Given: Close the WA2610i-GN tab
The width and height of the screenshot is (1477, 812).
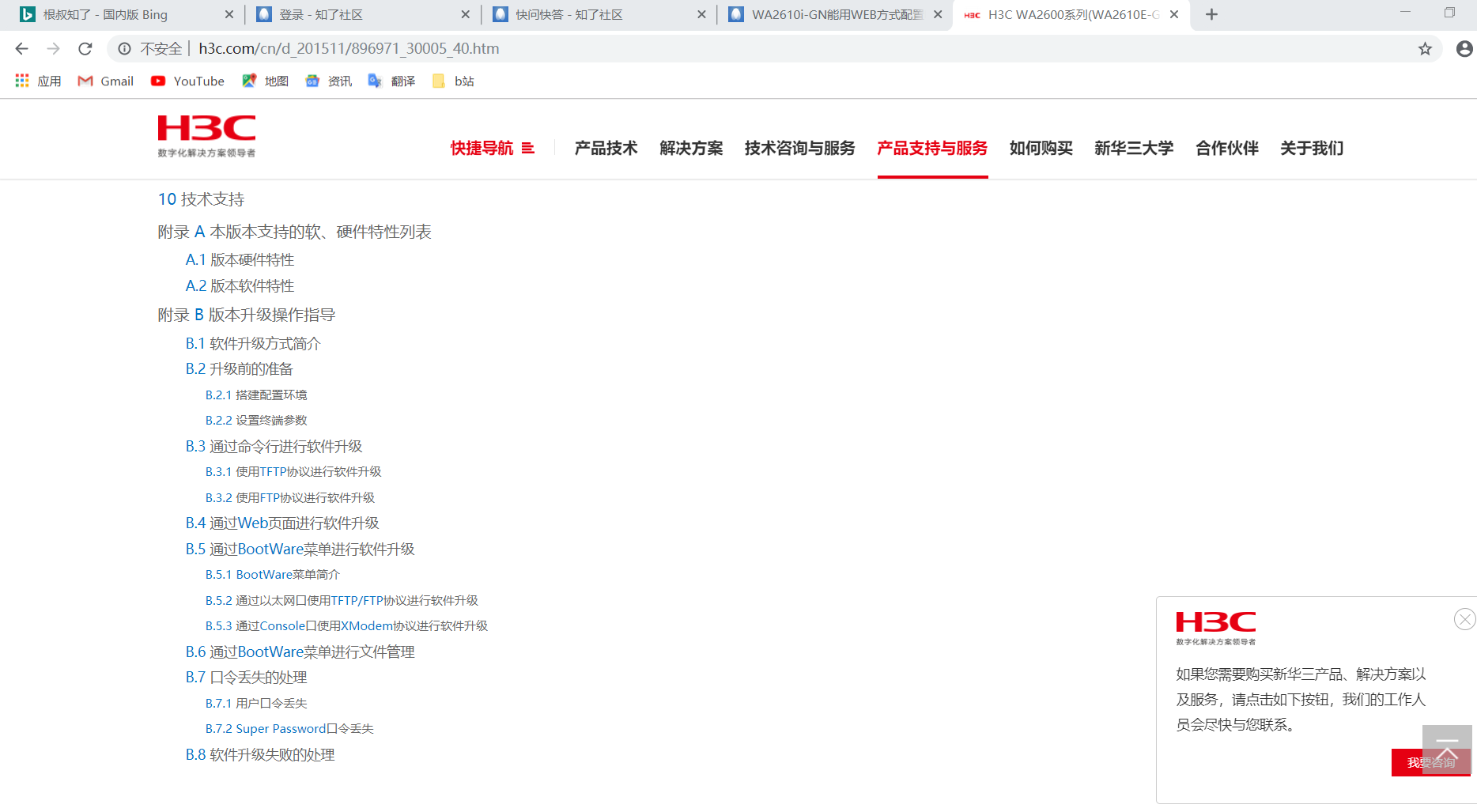Looking at the screenshot, I should click(938, 14).
